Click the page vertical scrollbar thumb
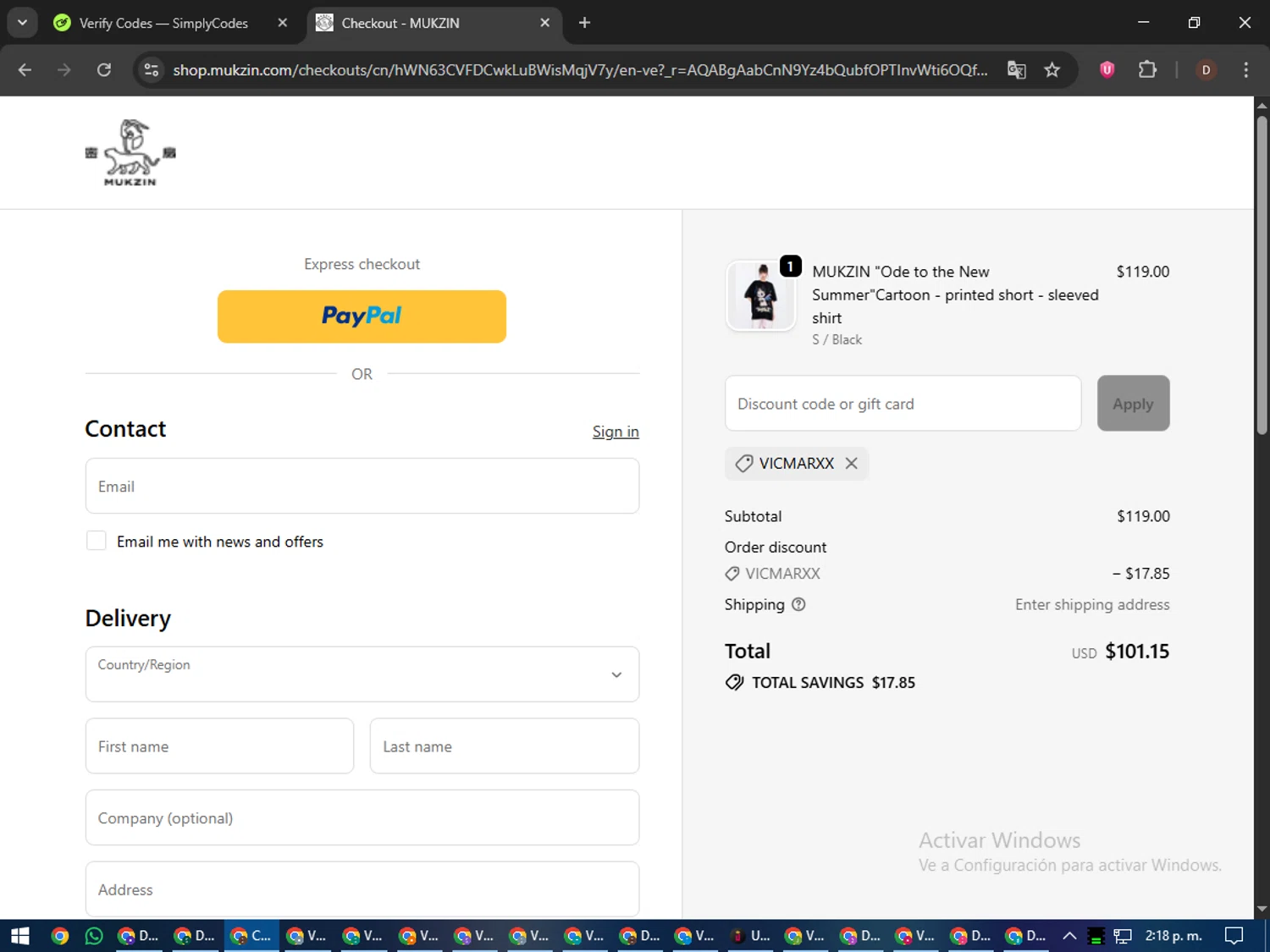Viewport: 1270px width, 952px height. click(x=1262, y=275)
